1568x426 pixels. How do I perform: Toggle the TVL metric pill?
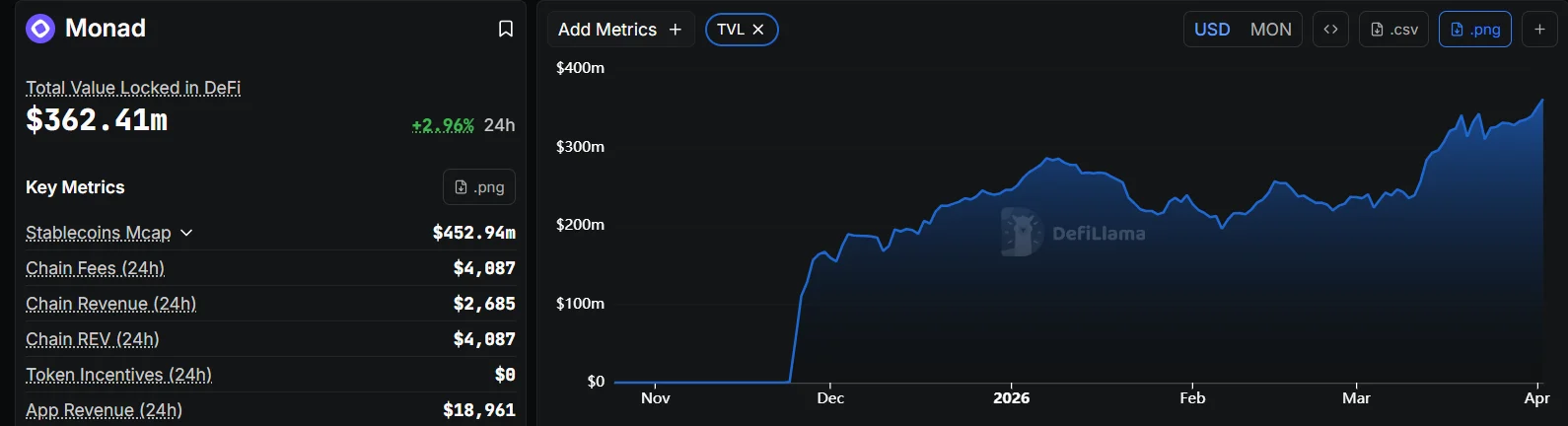click(x=731, y=30)
